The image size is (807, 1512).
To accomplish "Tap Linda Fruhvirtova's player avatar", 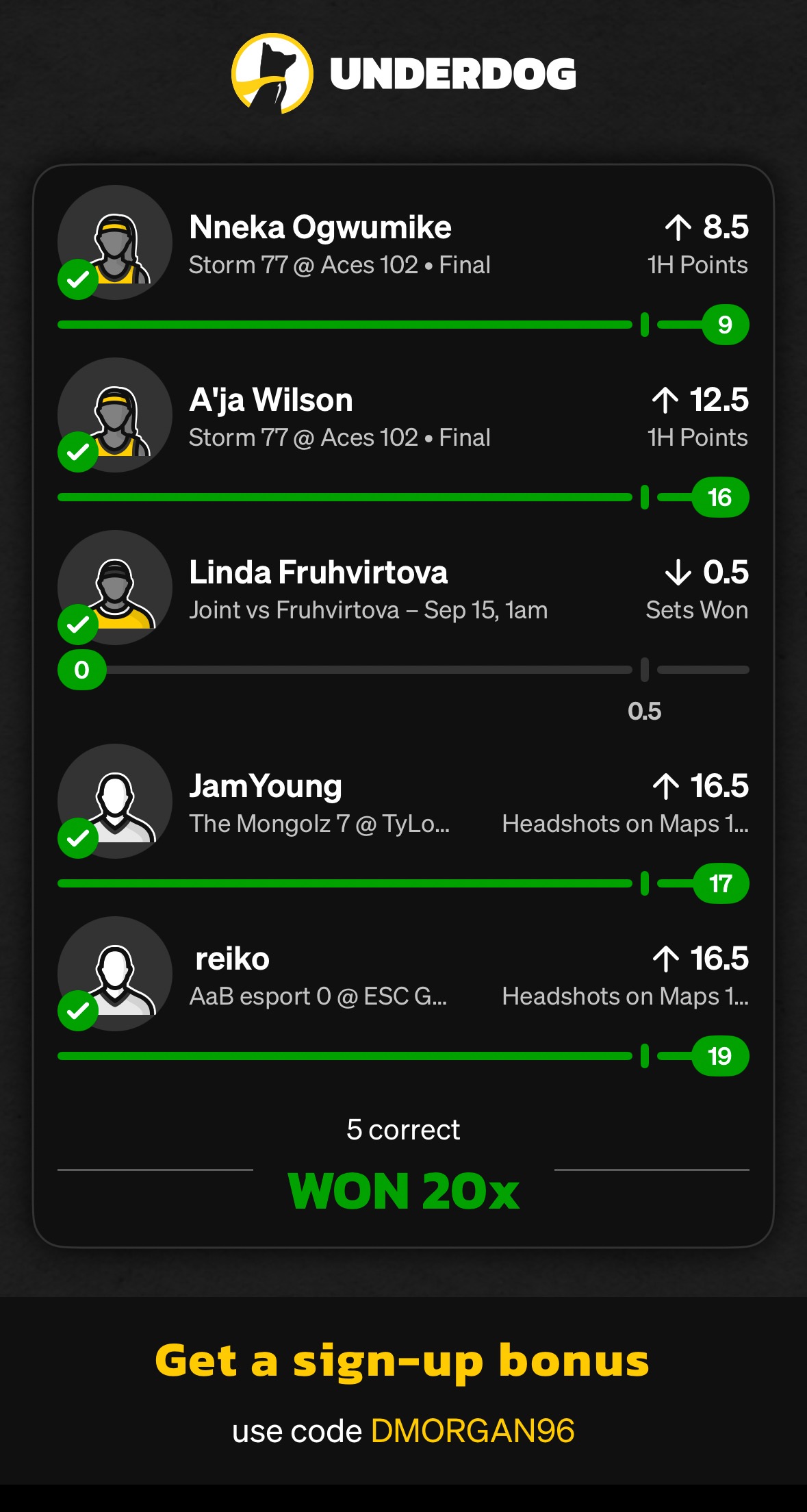I will tap(115, 588).
